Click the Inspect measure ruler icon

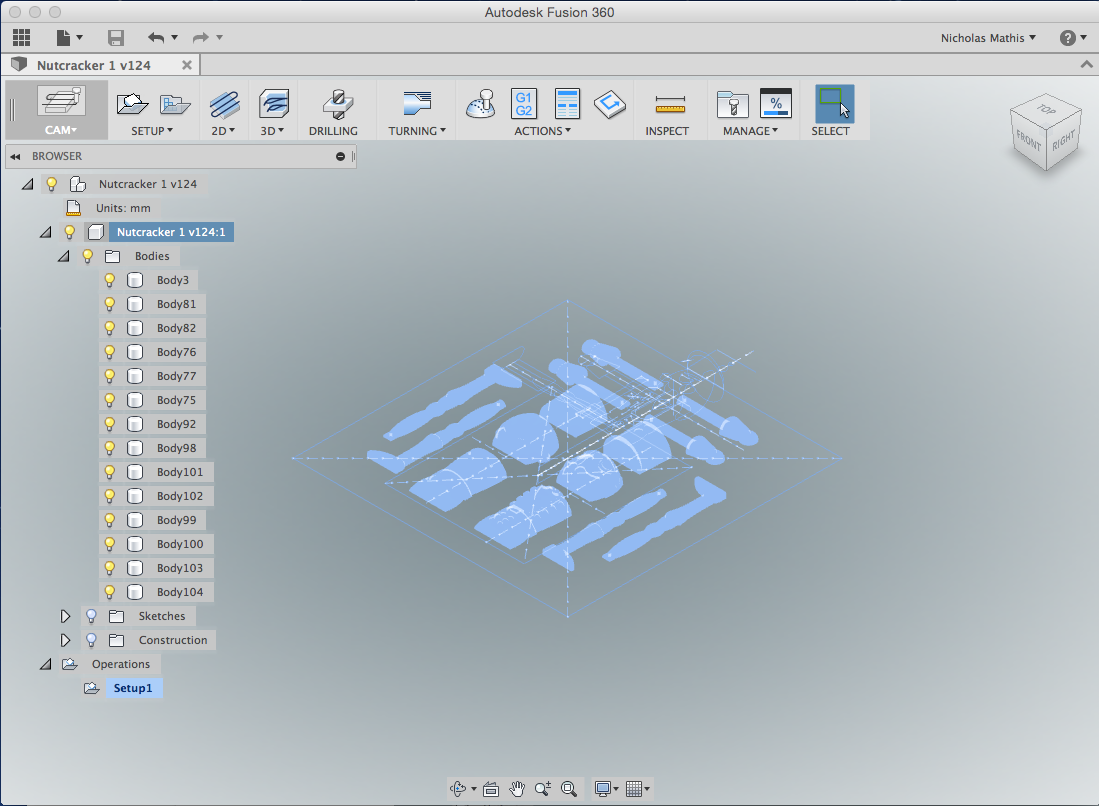(x=670, y=104)
